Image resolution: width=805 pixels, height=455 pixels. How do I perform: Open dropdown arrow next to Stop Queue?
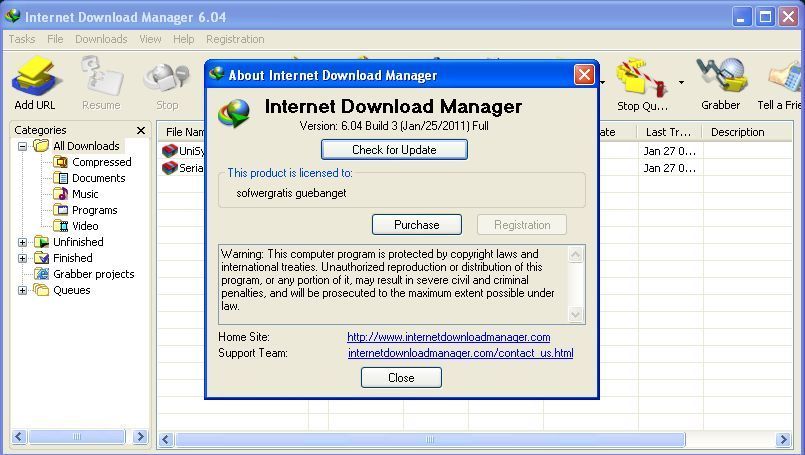click(681, 82)
